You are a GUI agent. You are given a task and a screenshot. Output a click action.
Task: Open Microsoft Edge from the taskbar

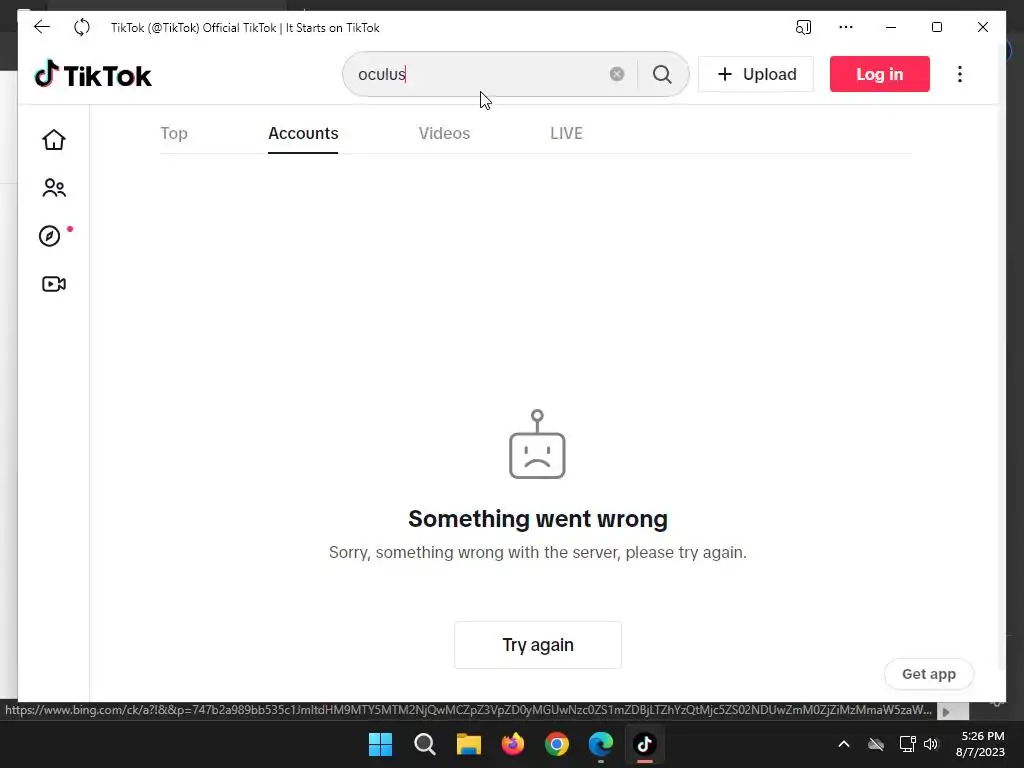[600, 744]
